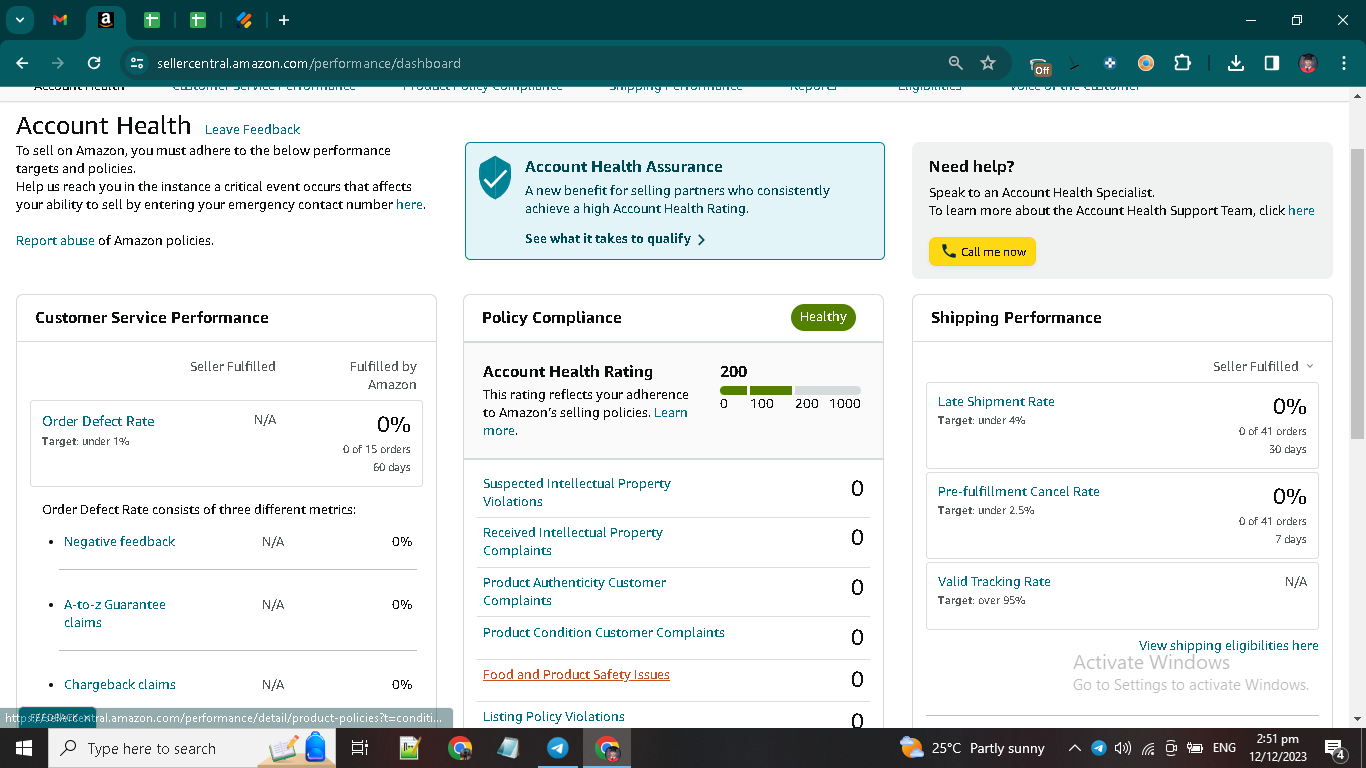Image resolution: width=1366 pixels, height=768 pixels.
Task: Open the Report abuse link
Action: 55,240
